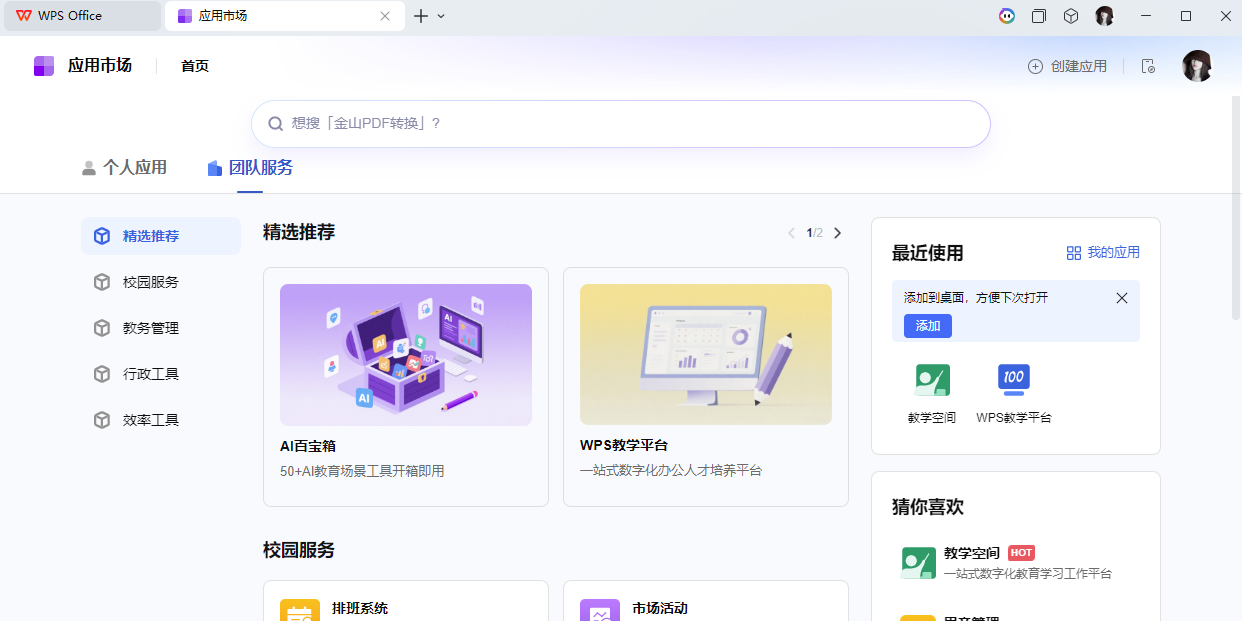Viewport: 1242px width, 621px height.
Task: Click 创建应用 button
Action: coord(1067,66)
